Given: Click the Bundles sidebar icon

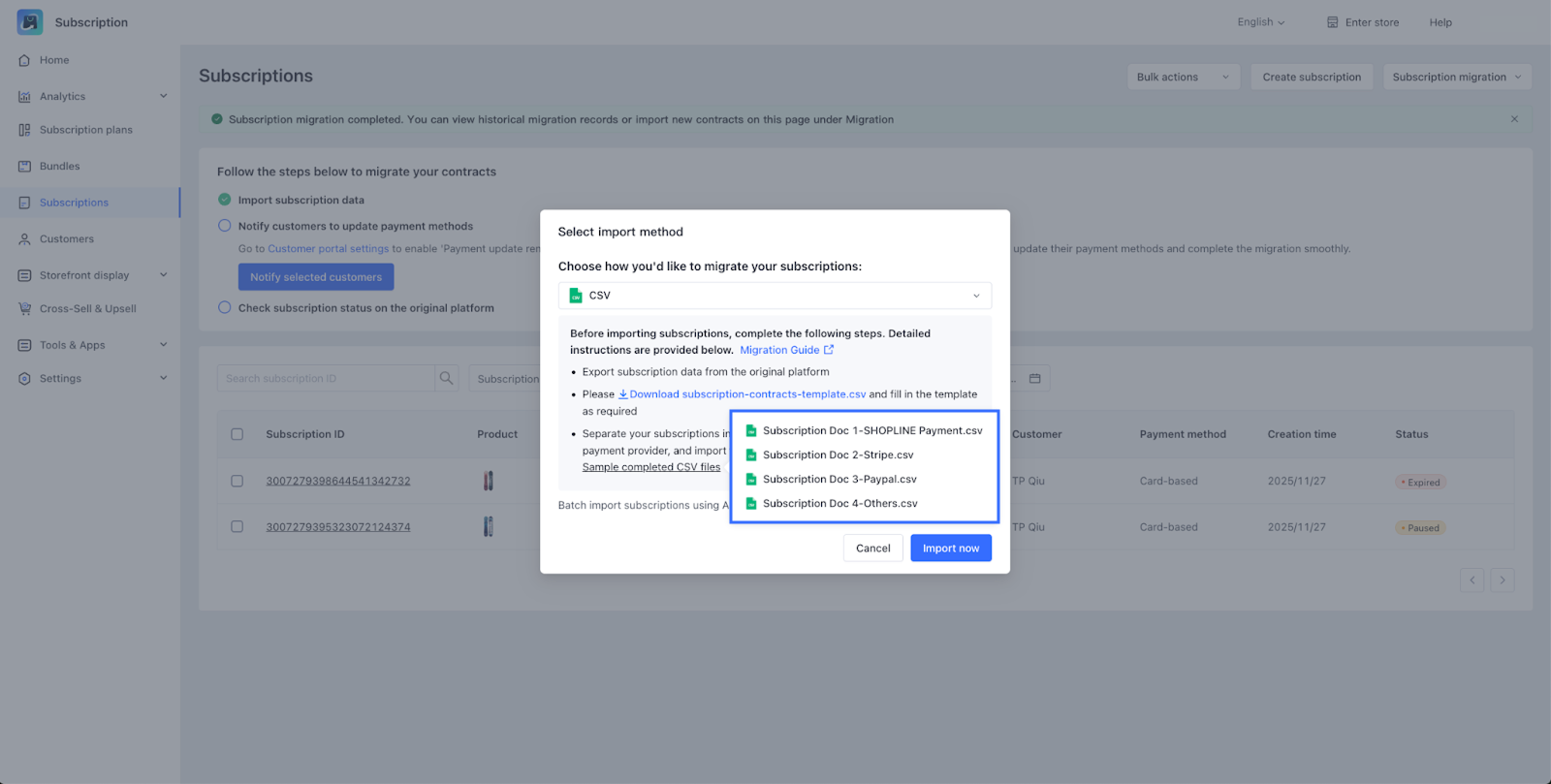Looking at the screenshot, I should [24, 167].
